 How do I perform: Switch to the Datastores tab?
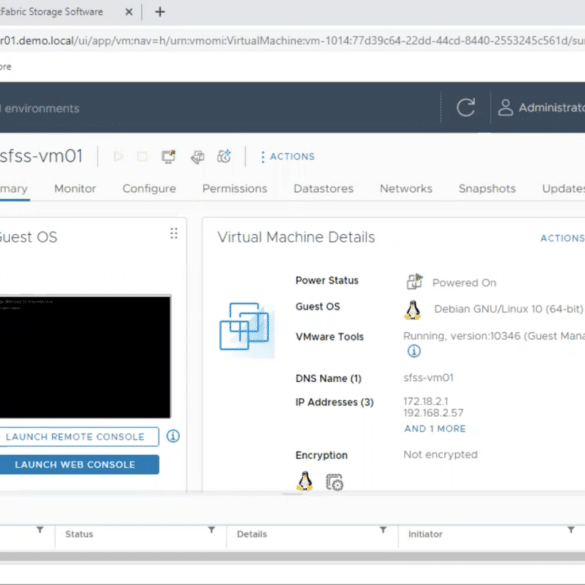pyautogui.click(x=323, y=189)
